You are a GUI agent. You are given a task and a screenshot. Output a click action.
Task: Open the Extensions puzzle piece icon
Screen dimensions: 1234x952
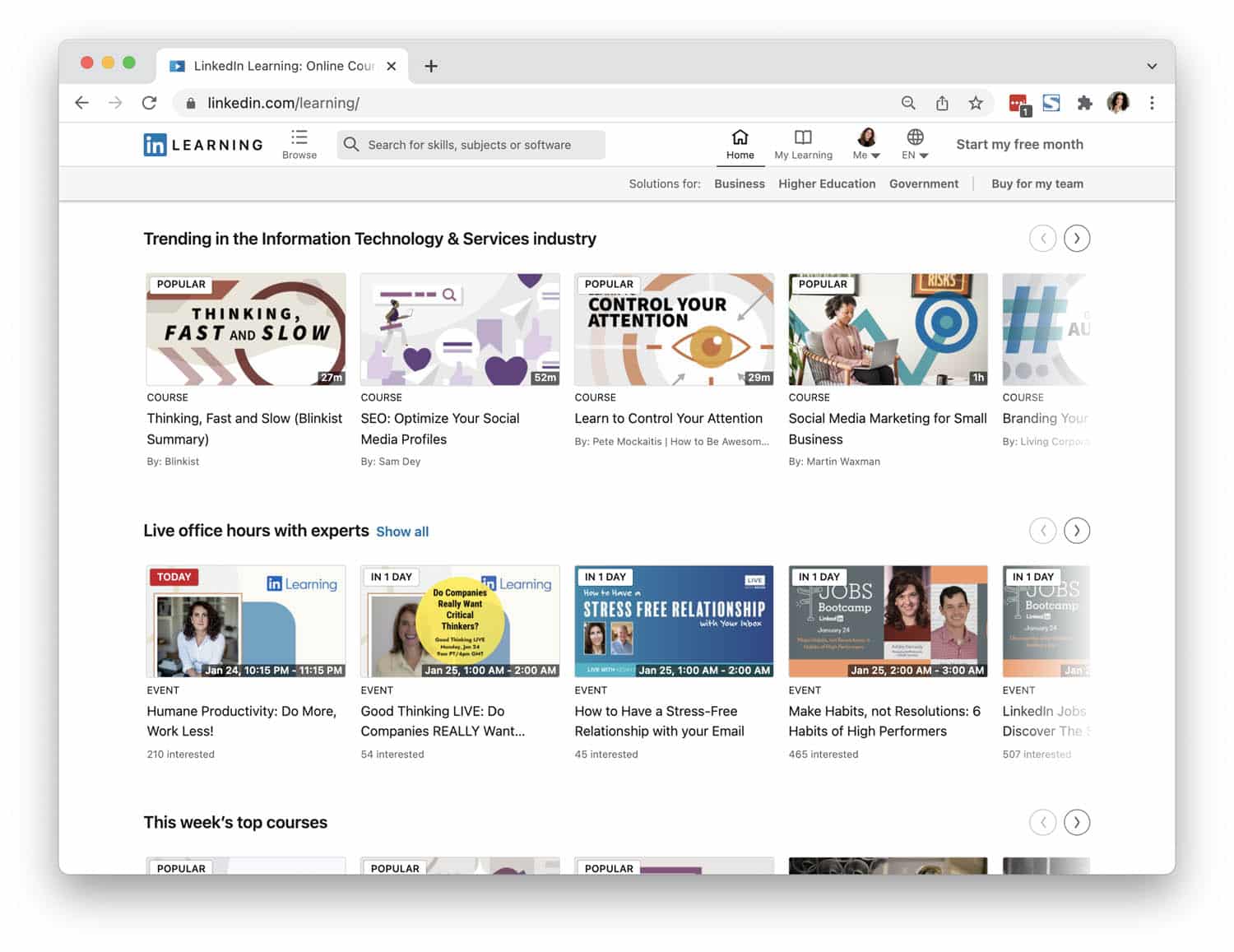tap(1084, 103)
